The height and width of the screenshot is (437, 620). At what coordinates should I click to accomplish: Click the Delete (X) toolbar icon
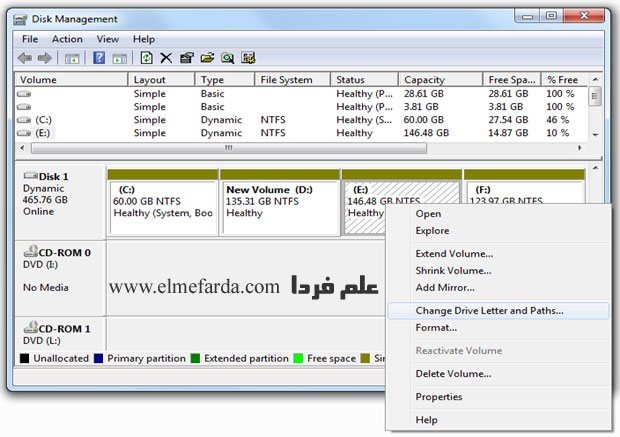pos(166,58)
